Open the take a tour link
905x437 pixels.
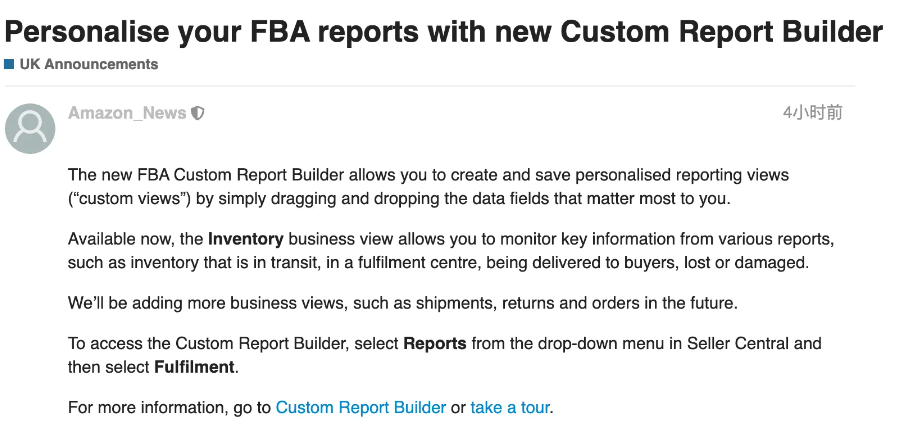[x=510, y=408]
